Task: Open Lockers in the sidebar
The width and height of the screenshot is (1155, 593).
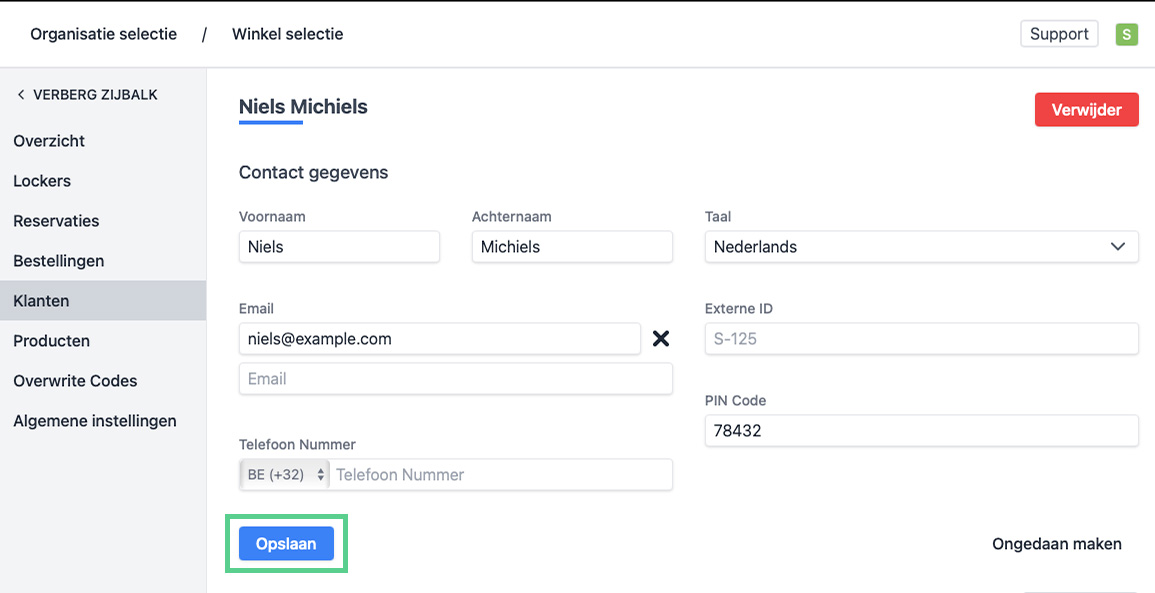Action: 42,181
